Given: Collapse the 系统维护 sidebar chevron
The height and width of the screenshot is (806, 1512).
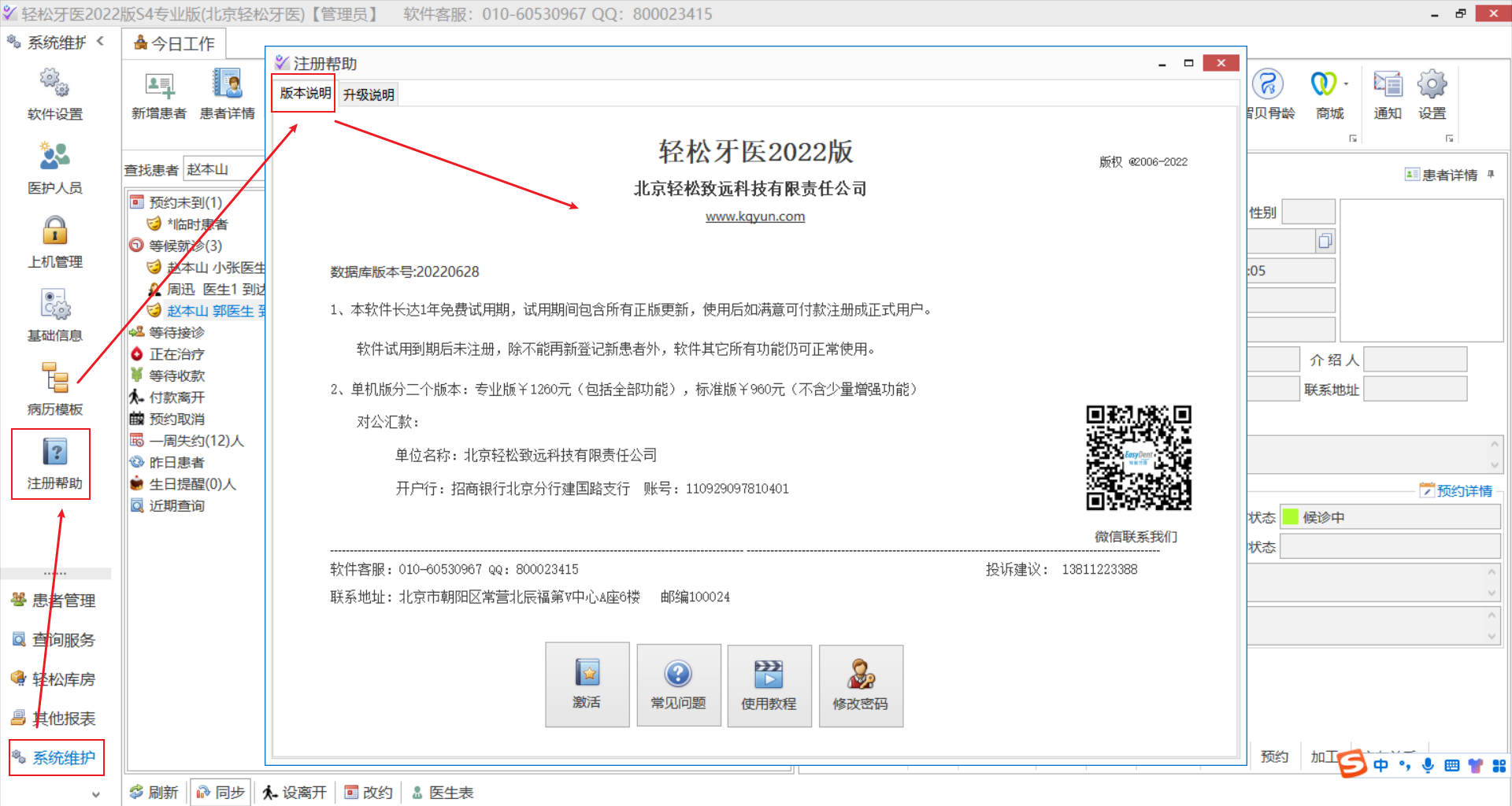Looking at the screenshot, I should point(100,42).
